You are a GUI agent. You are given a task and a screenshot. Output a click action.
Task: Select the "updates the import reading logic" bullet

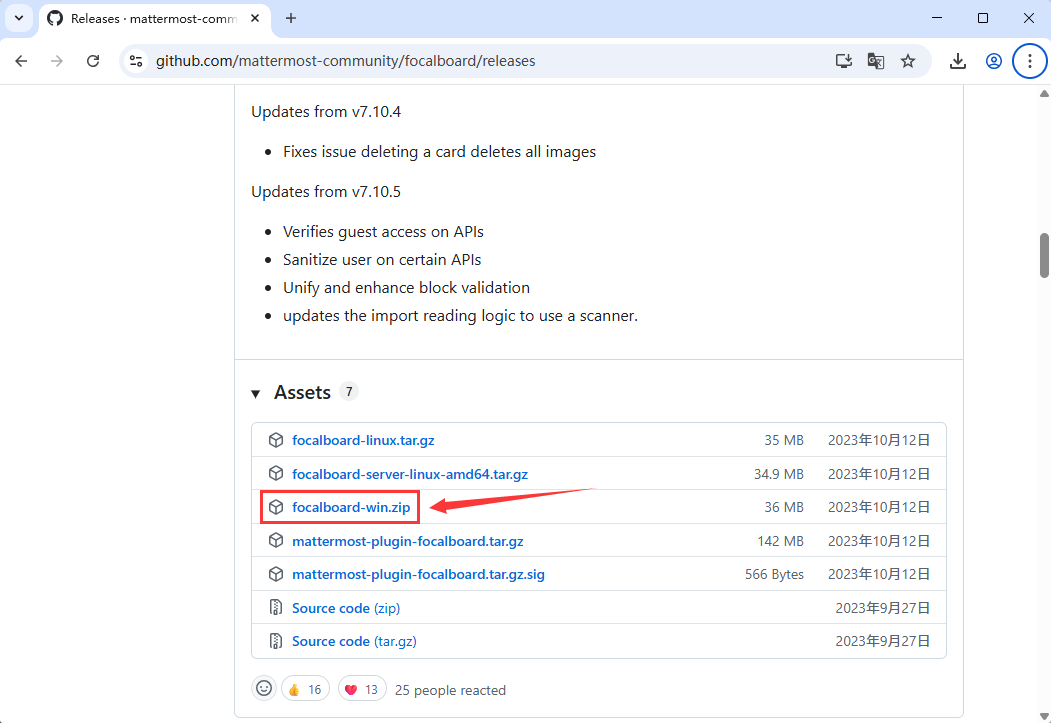[460, 316]
